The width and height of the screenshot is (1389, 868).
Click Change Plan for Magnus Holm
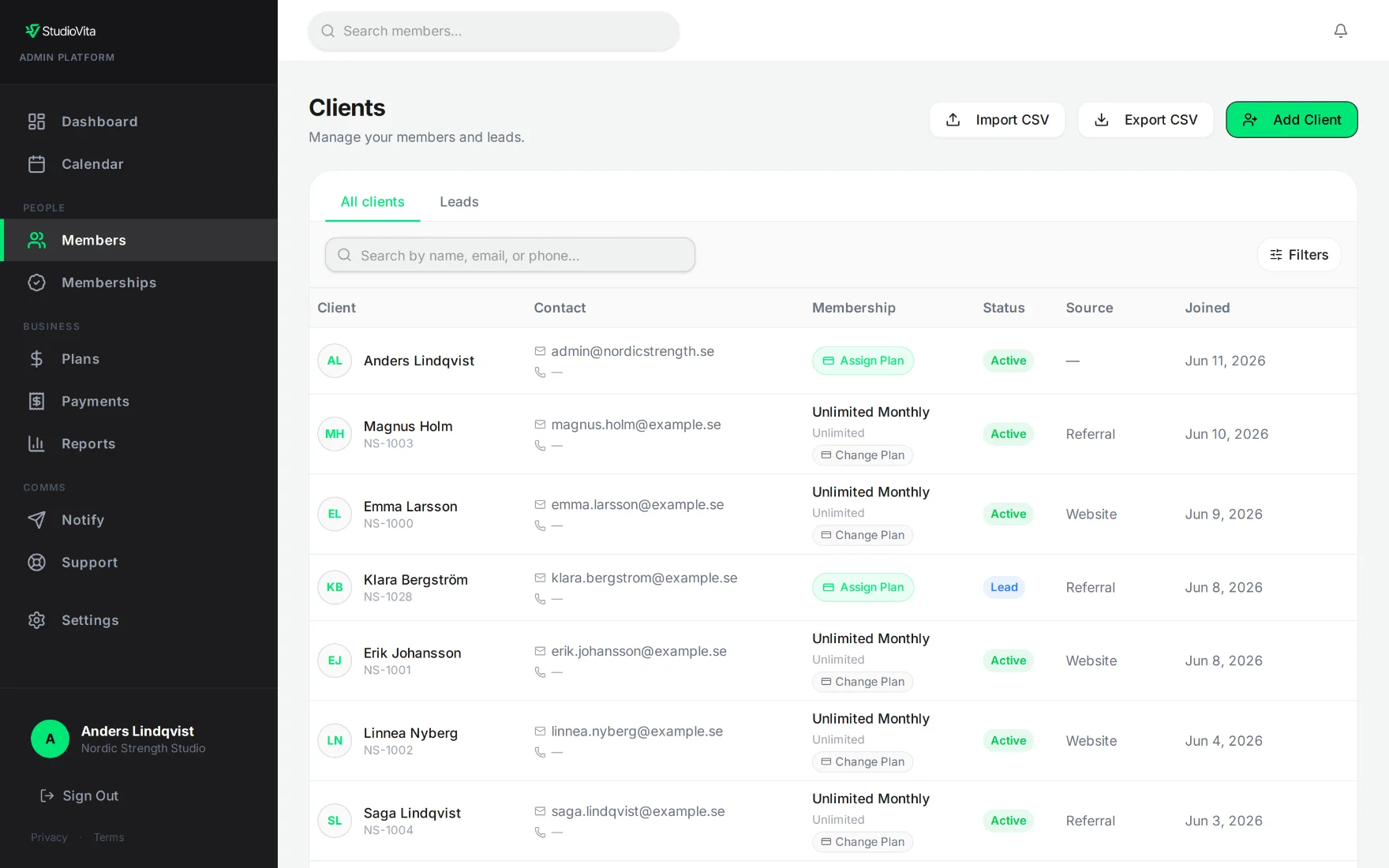pyautogui.click(x=863, y=455)
